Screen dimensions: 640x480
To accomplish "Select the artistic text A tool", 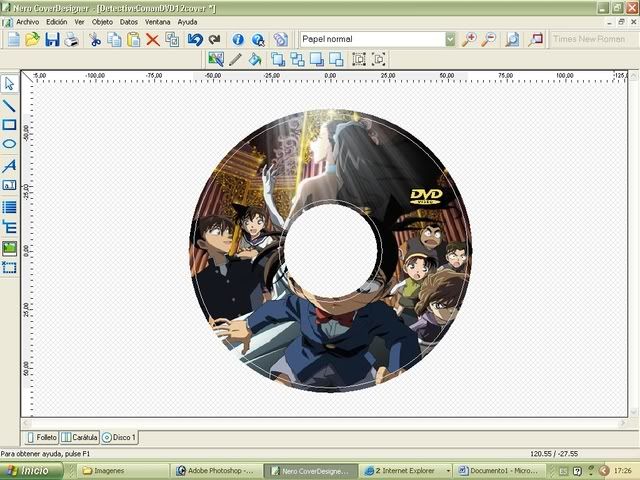I will [9, 166].
